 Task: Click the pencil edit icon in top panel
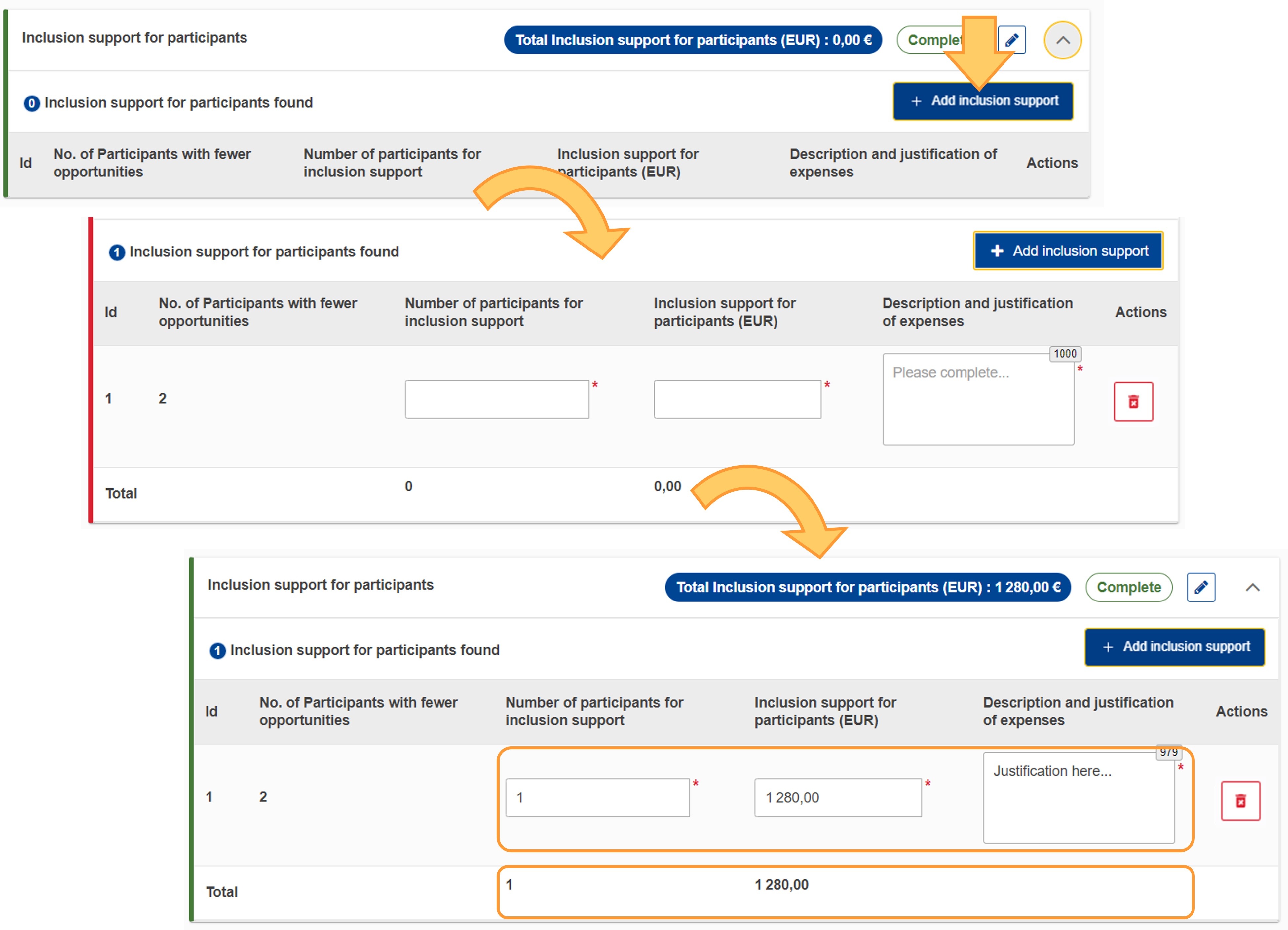1012,40
